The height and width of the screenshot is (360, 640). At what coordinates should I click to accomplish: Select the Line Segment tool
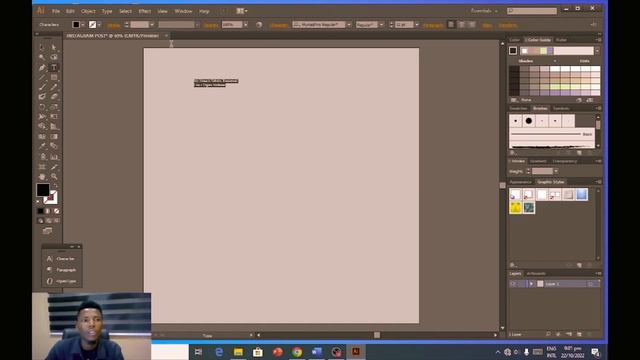pyautogui.click(x=42, y=77)
